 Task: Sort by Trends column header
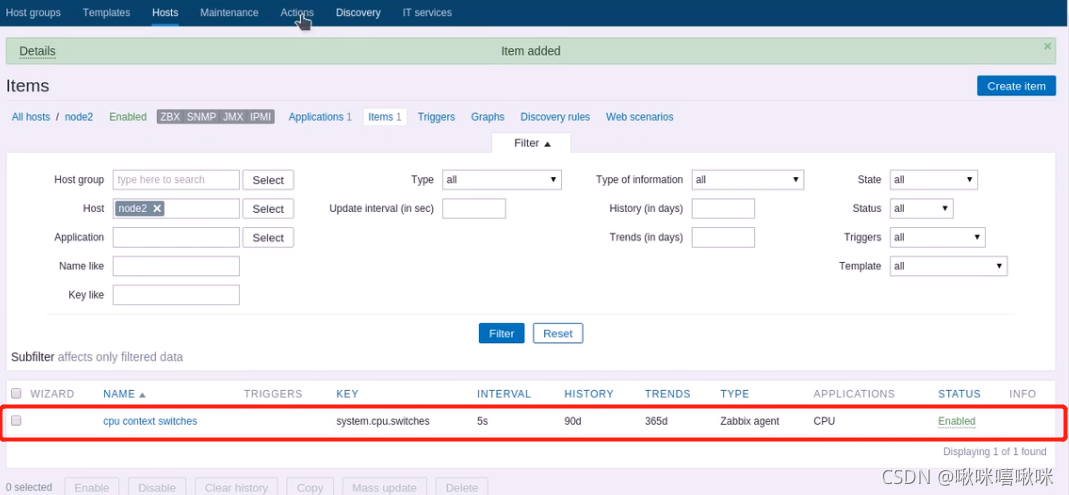(667, 393)
